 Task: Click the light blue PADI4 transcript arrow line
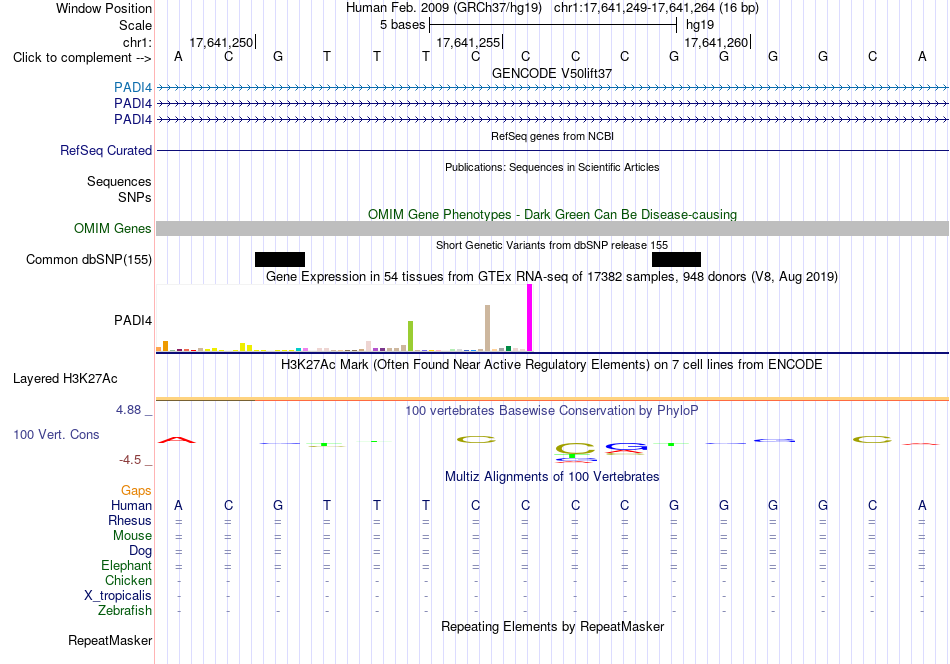coord(552,88)
